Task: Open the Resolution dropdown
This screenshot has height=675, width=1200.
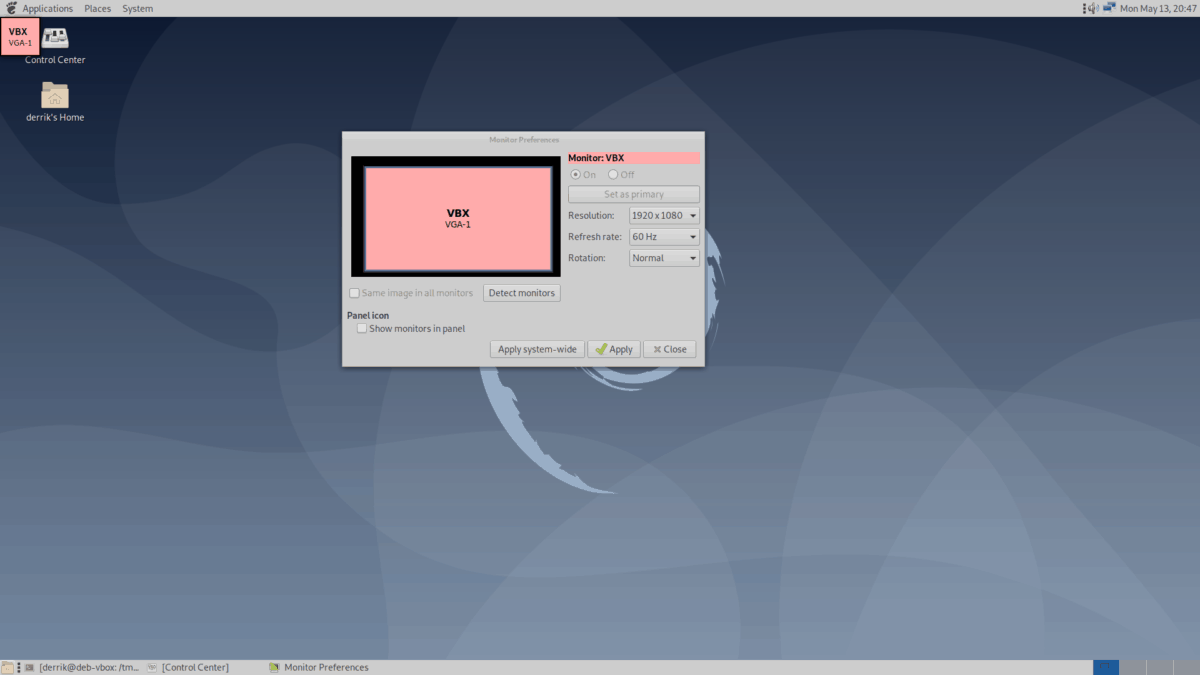Action: pos(663,215)
